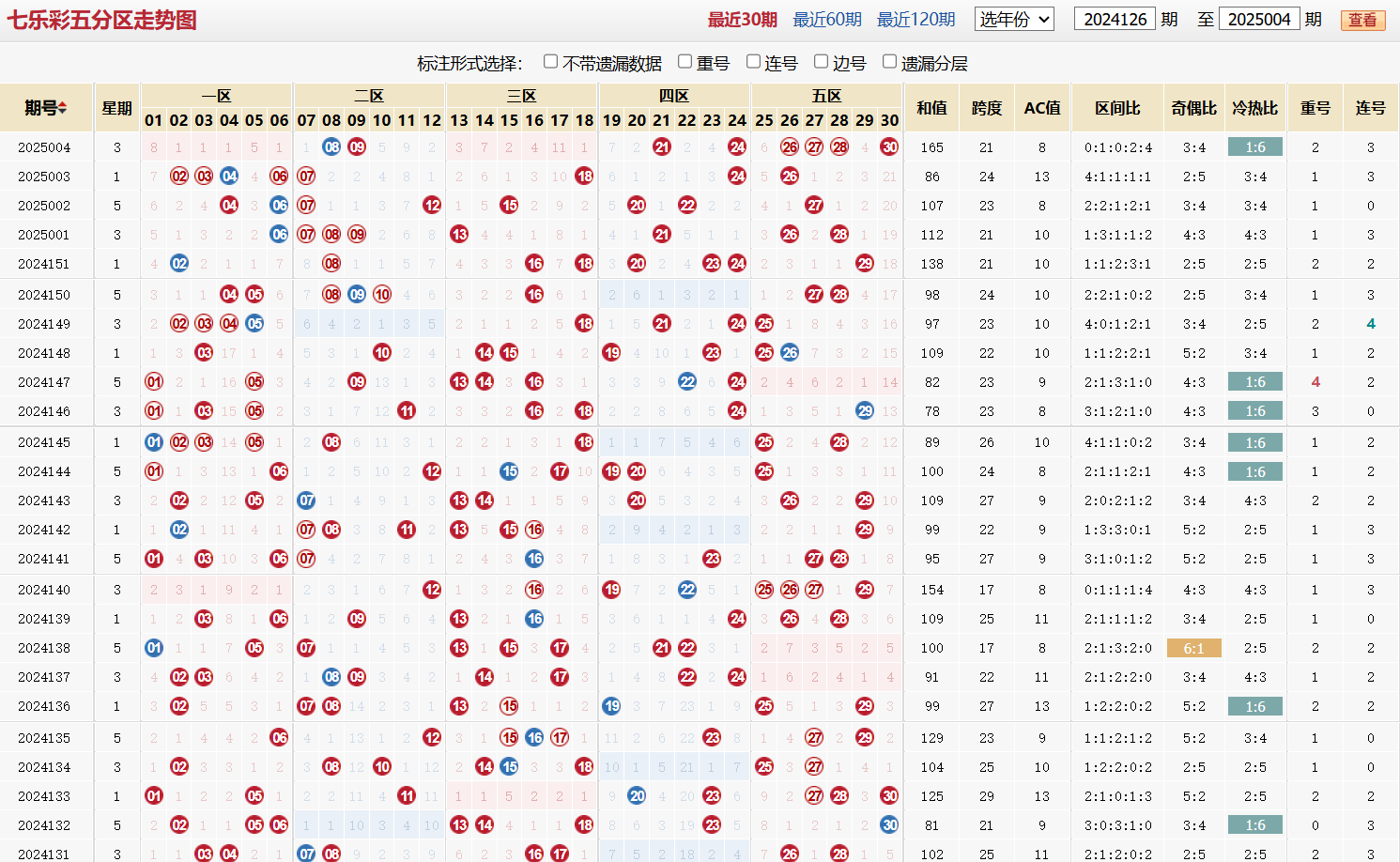Viewport: 1400px width, 862px height.
Task: Click blue ball 09 in row 2024150
Action: 357,294
